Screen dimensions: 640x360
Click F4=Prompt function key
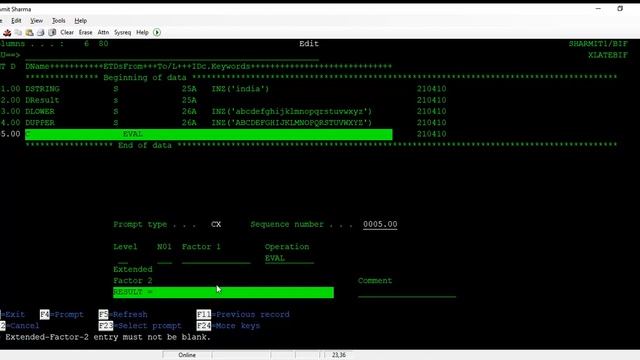tap(62, 315)
